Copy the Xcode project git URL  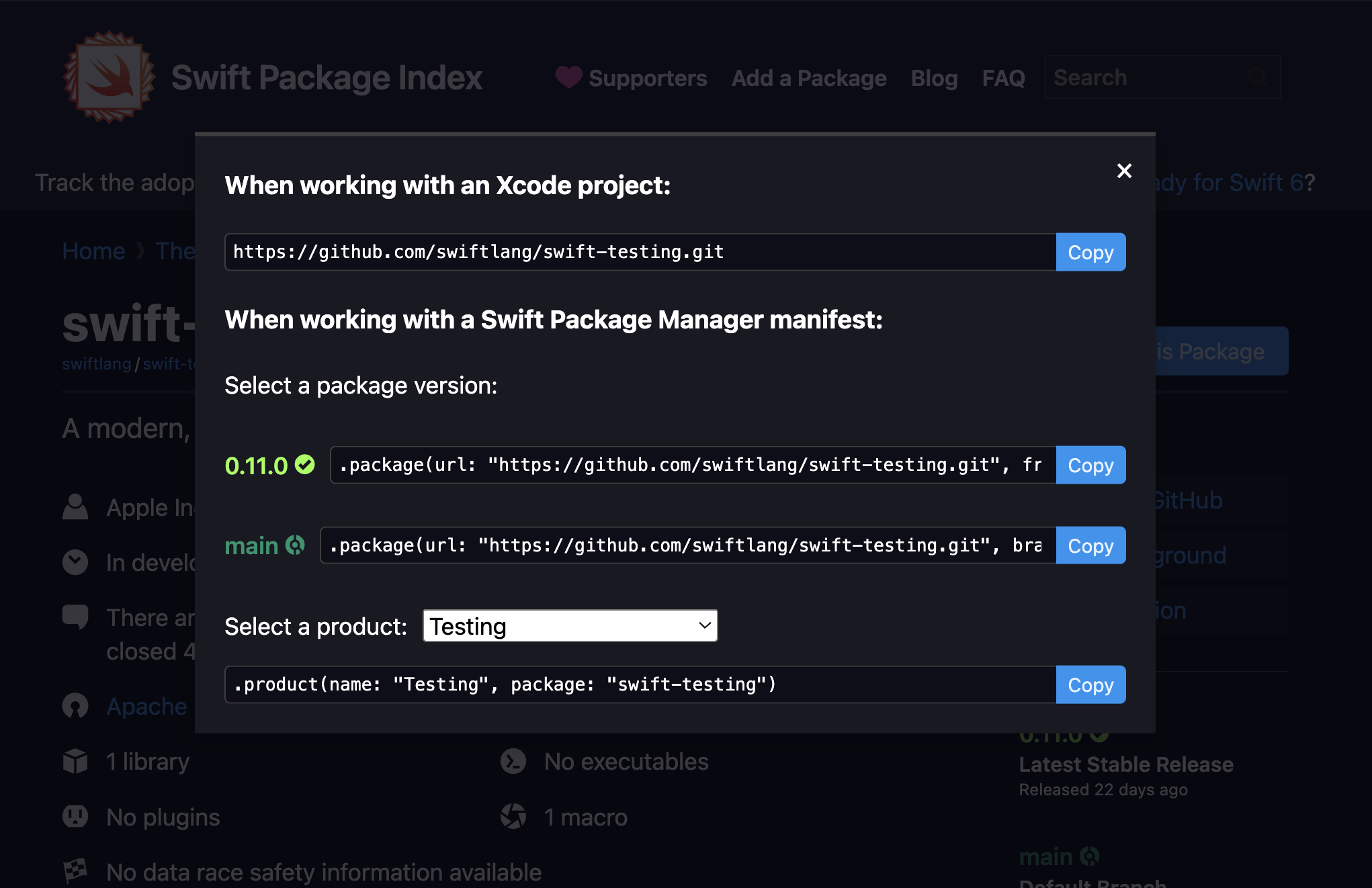(1090, 252)
